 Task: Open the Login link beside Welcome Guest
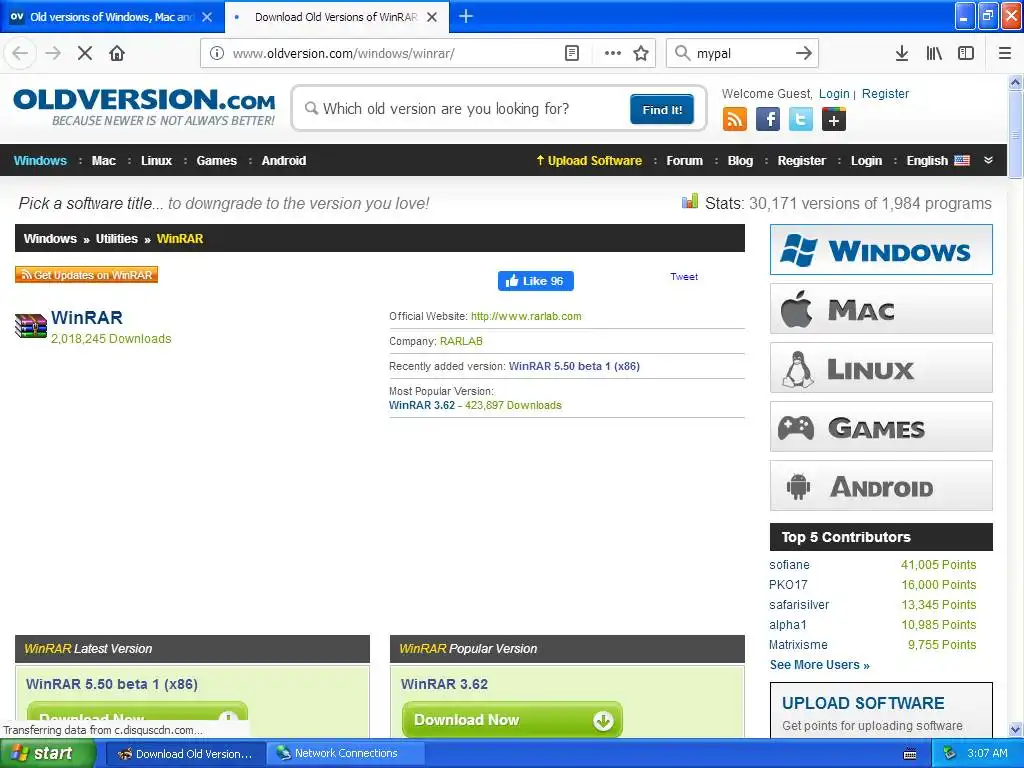click(834, 93)
